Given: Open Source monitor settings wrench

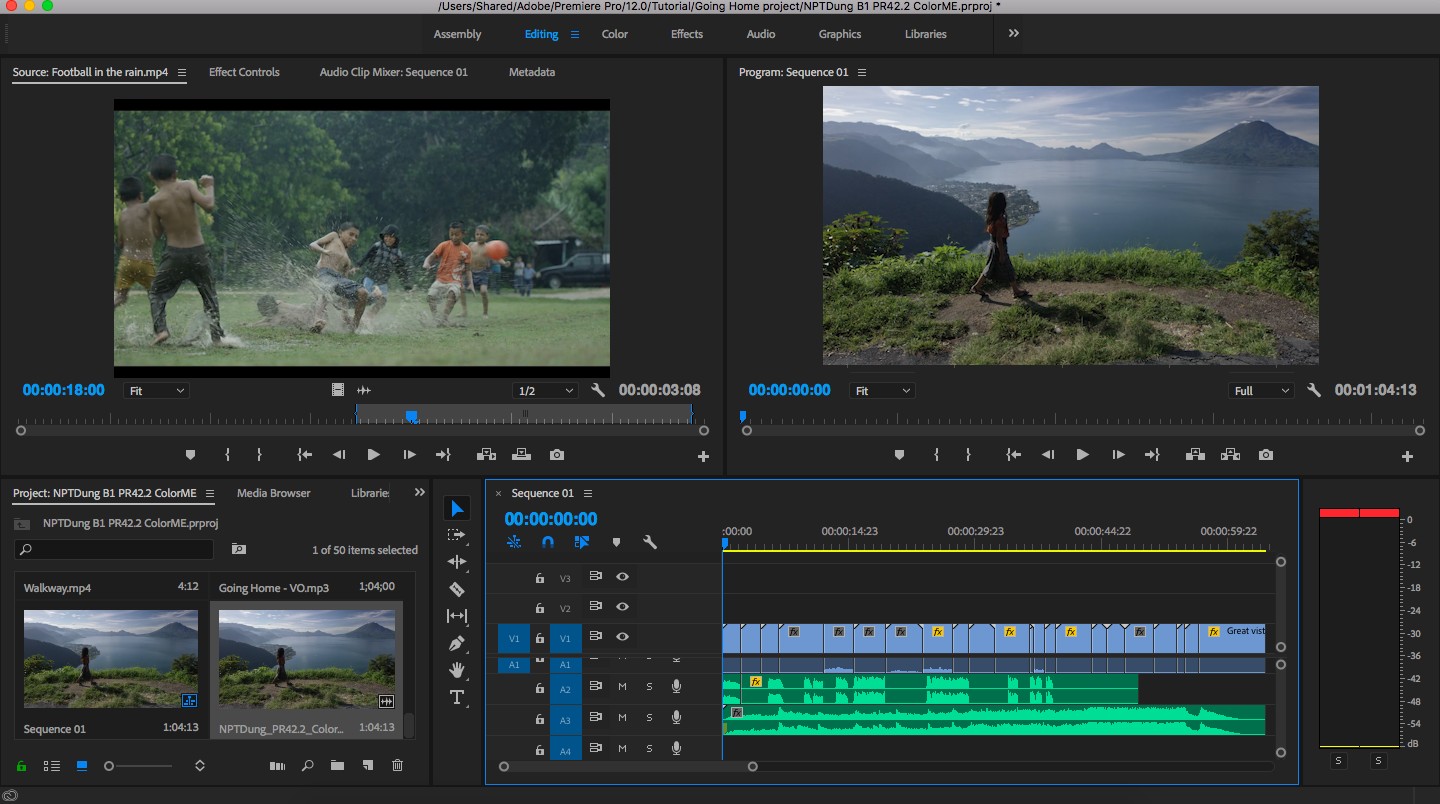Looking at the screenshot, I should click(598, 390).
